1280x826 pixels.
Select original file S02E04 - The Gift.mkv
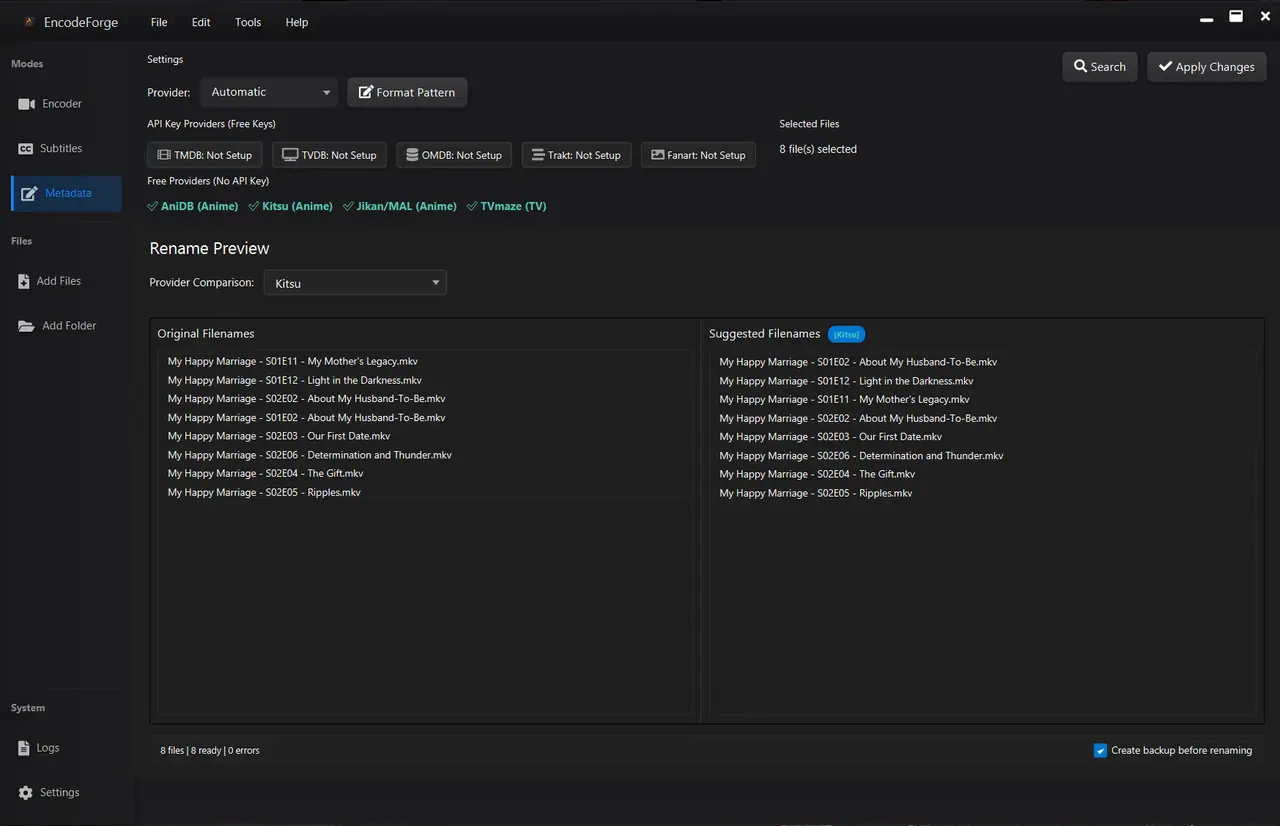(266, 474)
